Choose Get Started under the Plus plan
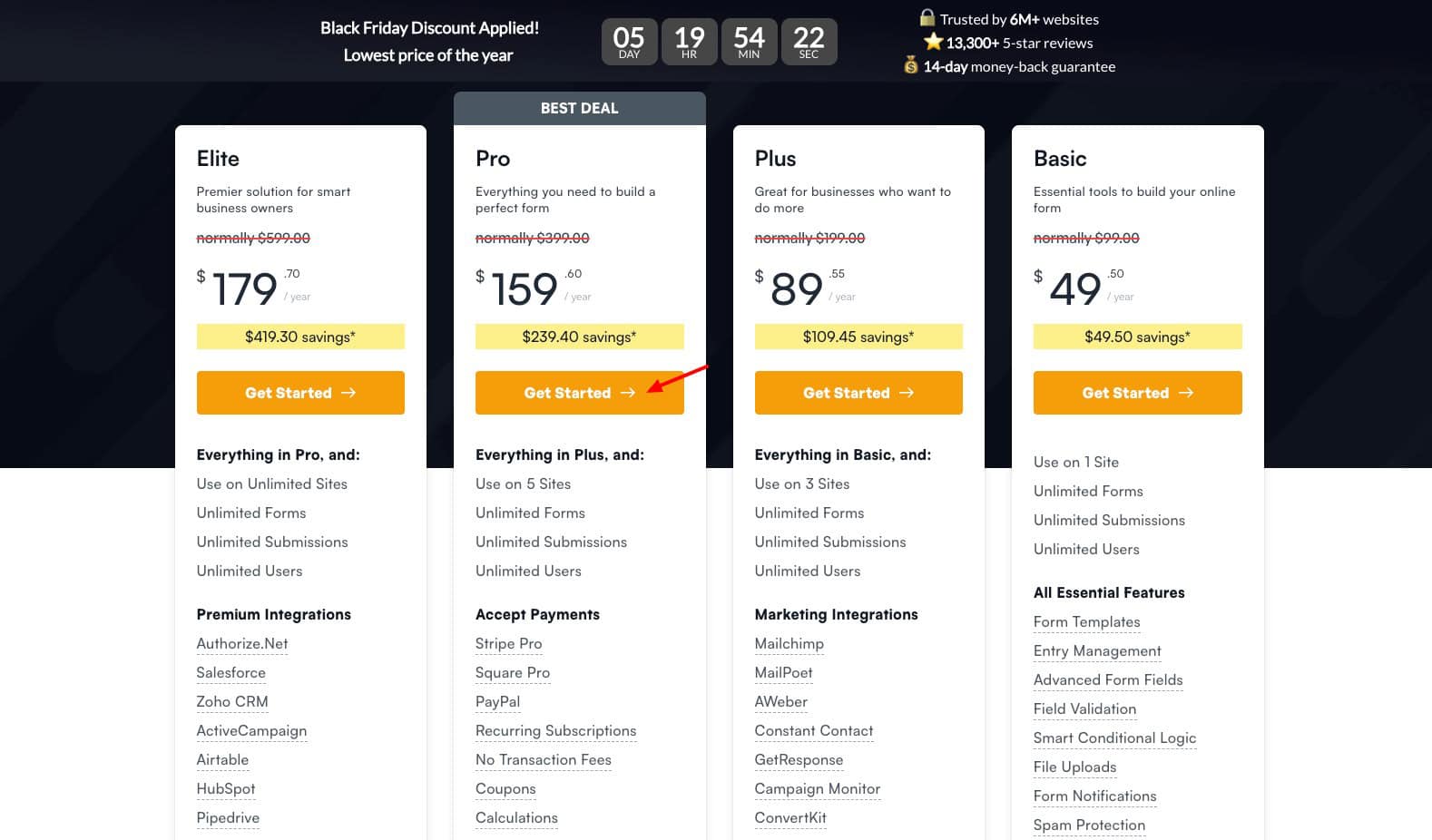 click(x=858, y=393)
